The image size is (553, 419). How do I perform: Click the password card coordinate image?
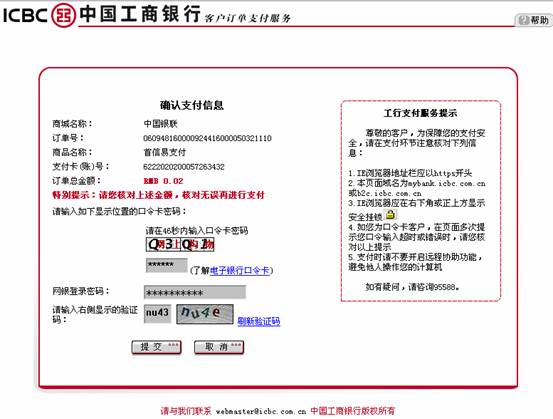click(180, 244)
